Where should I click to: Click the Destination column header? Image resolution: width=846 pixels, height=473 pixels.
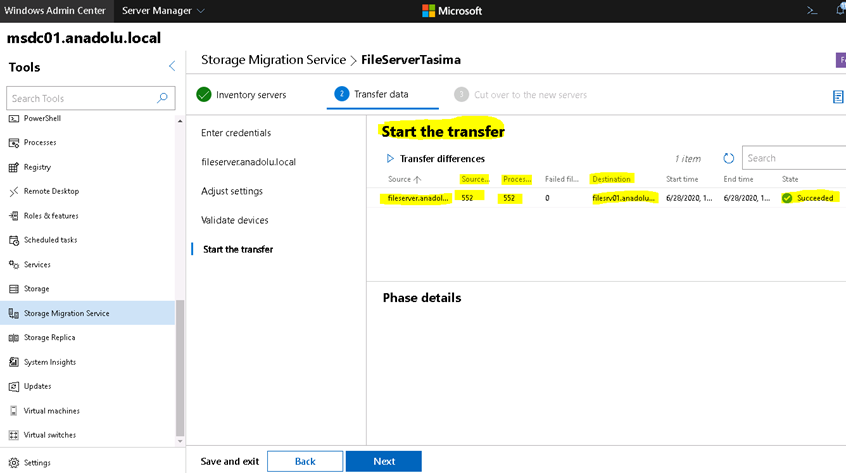pyautogui.click(x=611, y=179)
